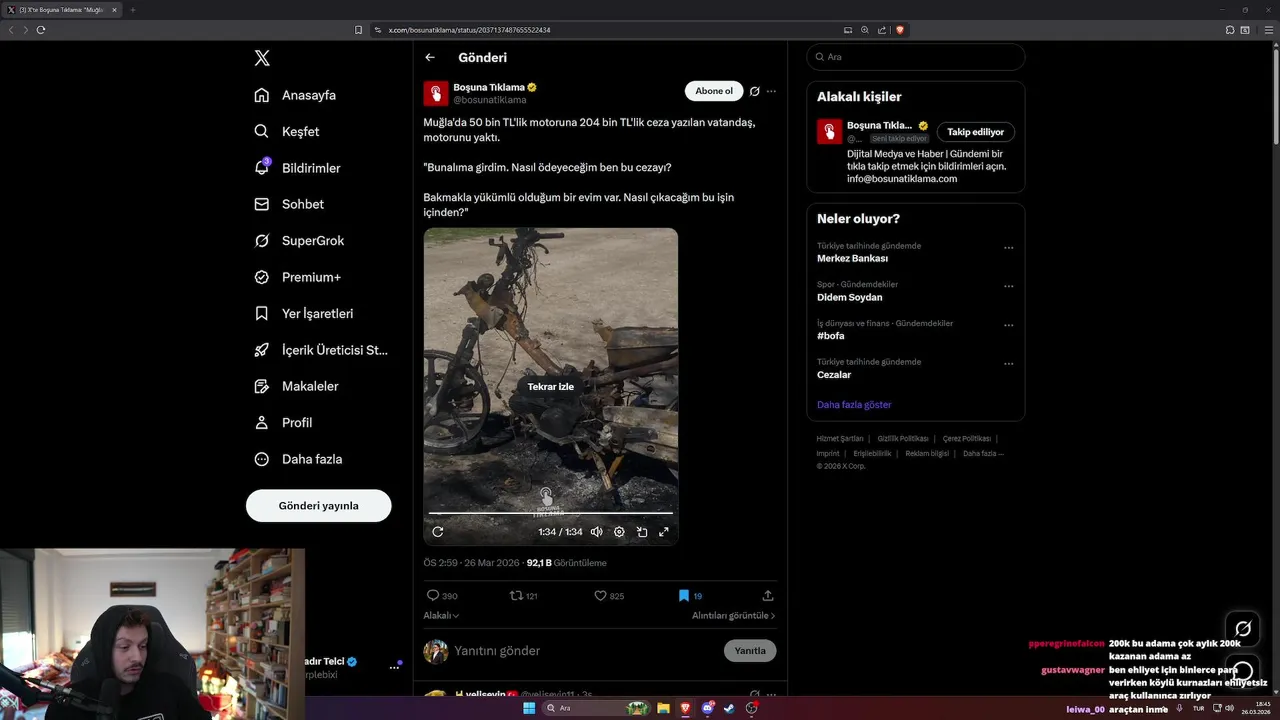Go back with Gönderi arrow

(430, 57)
